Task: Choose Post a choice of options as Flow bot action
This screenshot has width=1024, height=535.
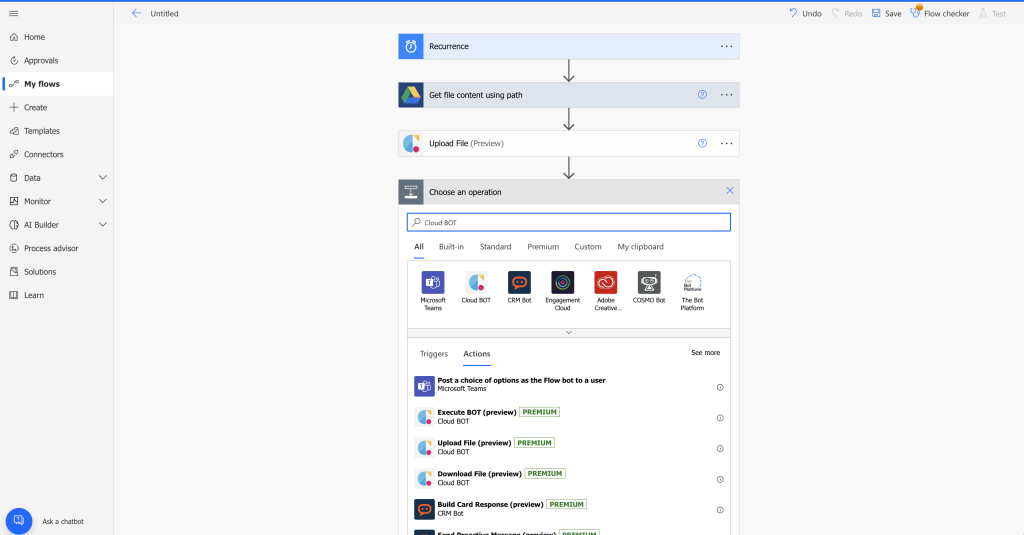Action: [569, 385]
